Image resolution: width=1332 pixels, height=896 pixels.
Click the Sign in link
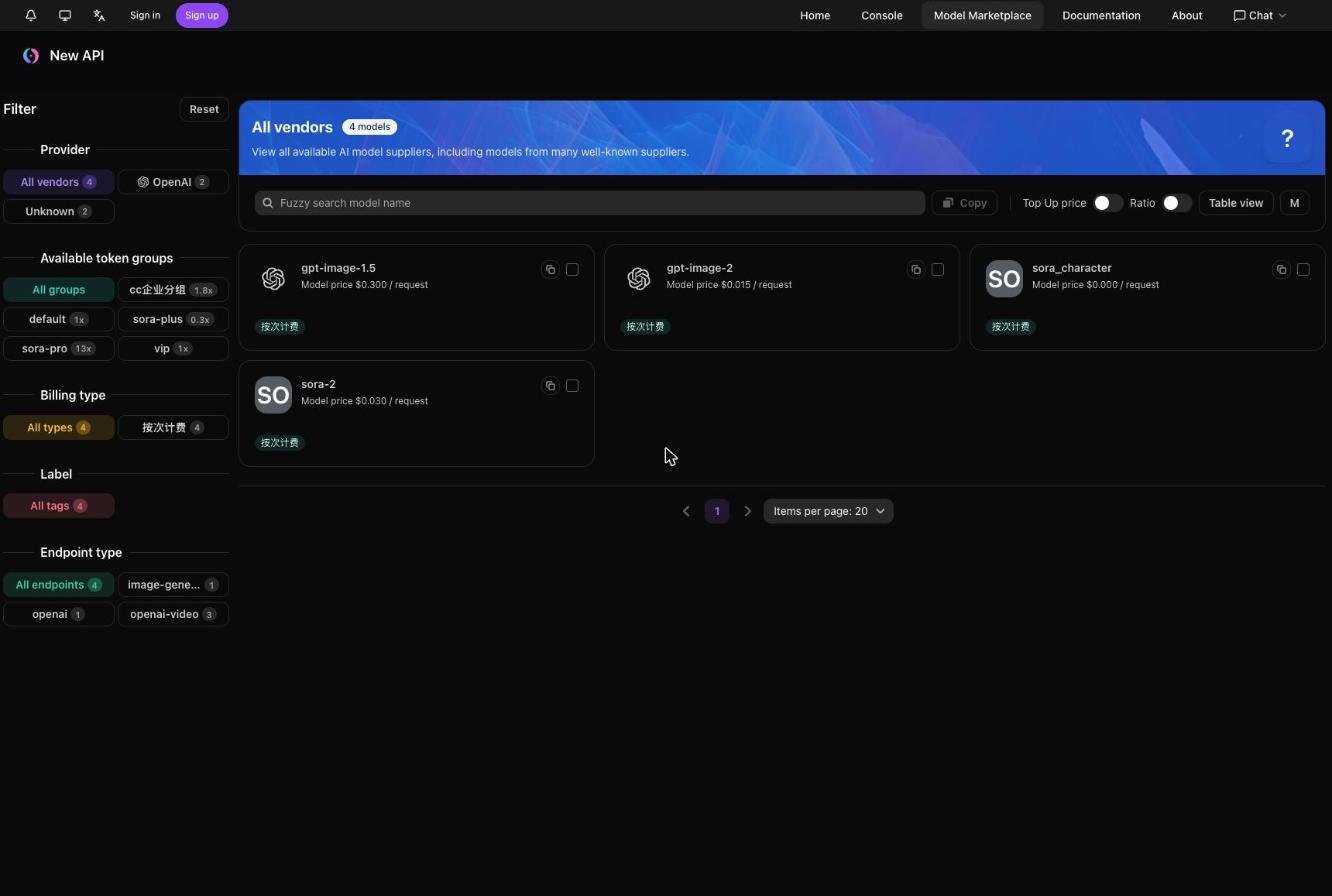[x=145, y=15]
